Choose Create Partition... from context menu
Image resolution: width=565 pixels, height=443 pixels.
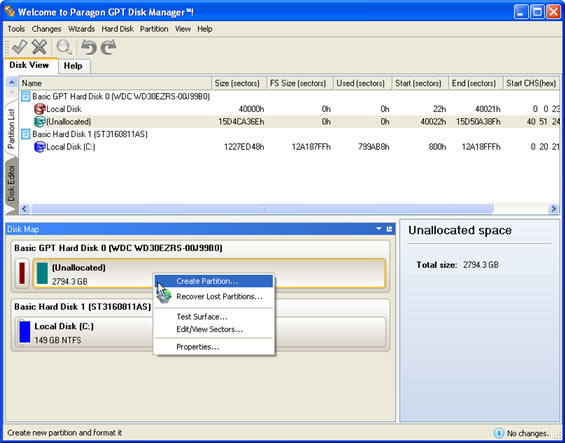click(214, 281)
